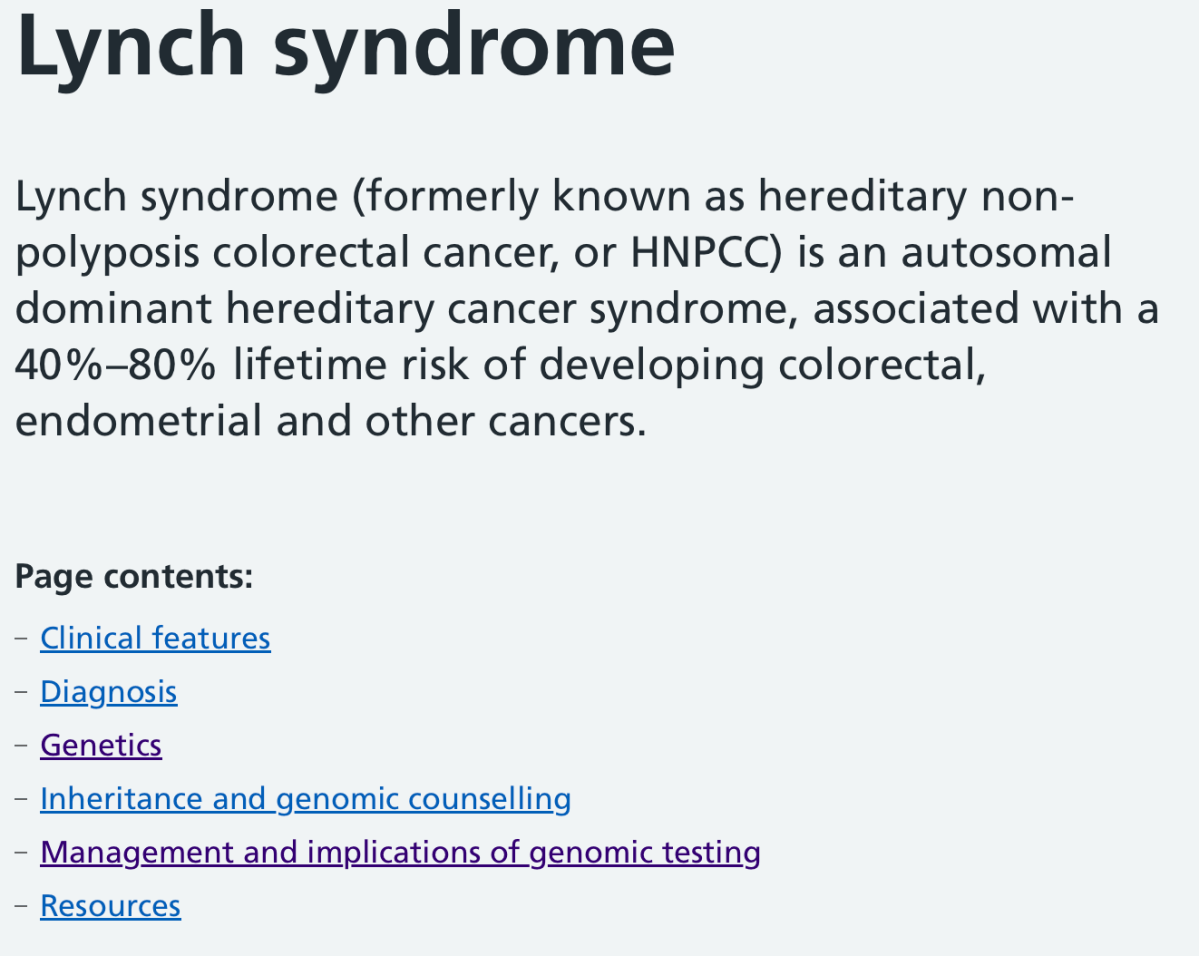
Task: Open the Clinical features link
Action: [155, 638]
